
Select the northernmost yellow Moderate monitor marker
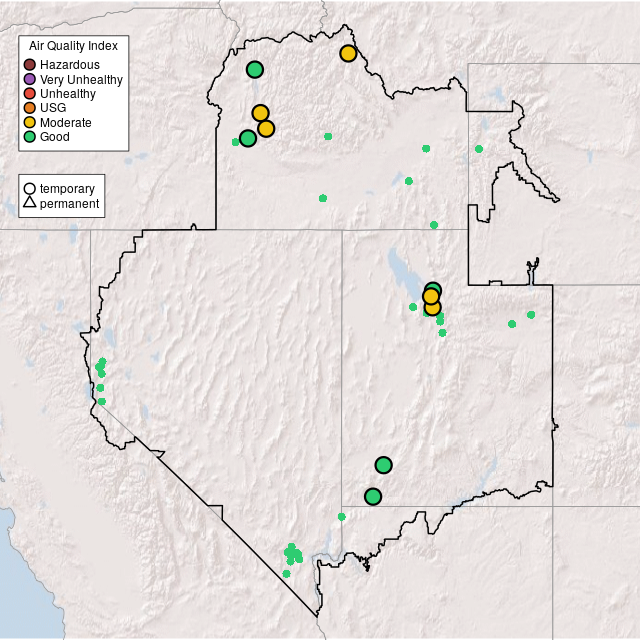click(x=348, y=53)
